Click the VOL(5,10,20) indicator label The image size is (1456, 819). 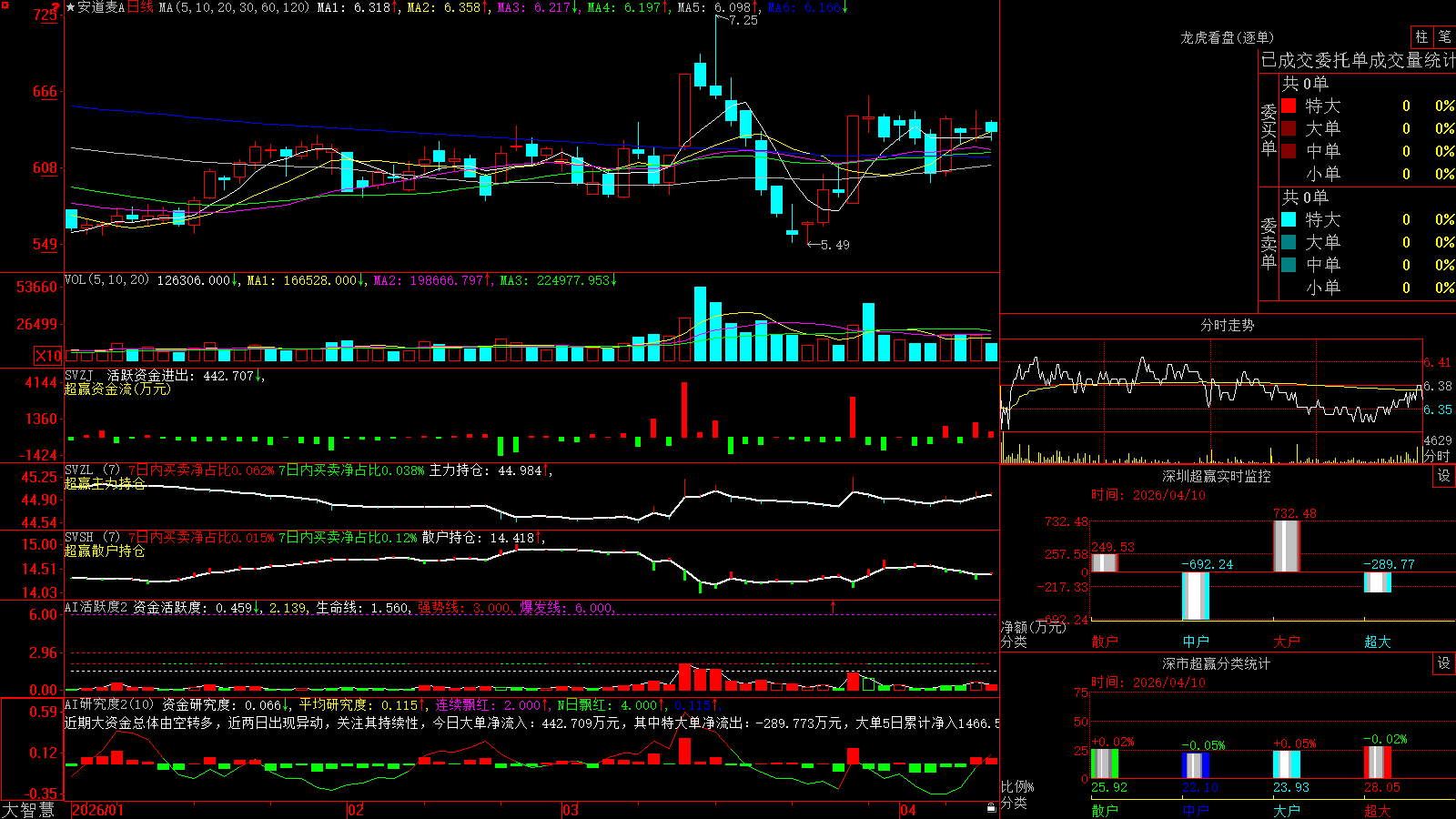pos(106,279)
